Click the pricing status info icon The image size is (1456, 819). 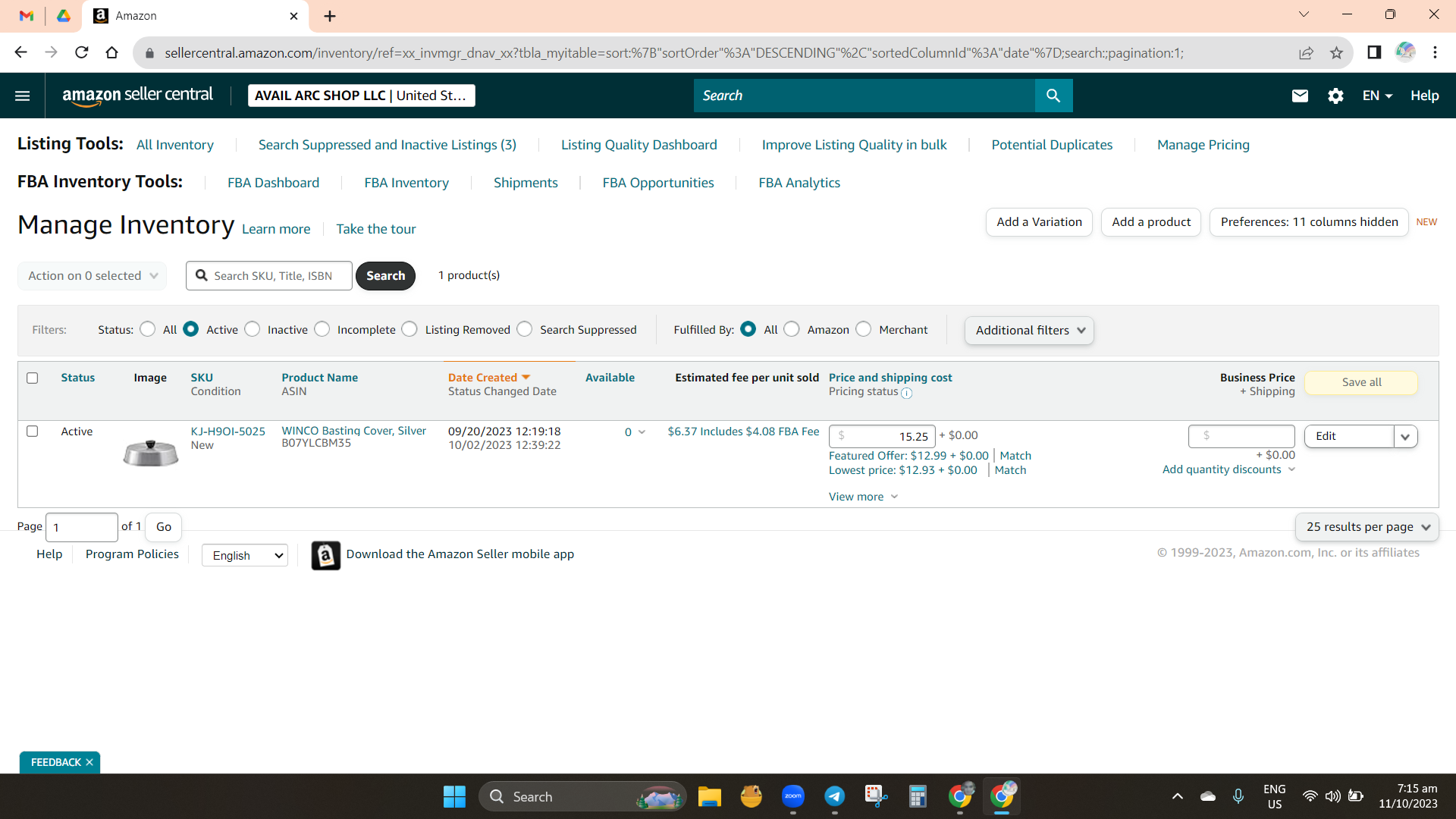906,393
